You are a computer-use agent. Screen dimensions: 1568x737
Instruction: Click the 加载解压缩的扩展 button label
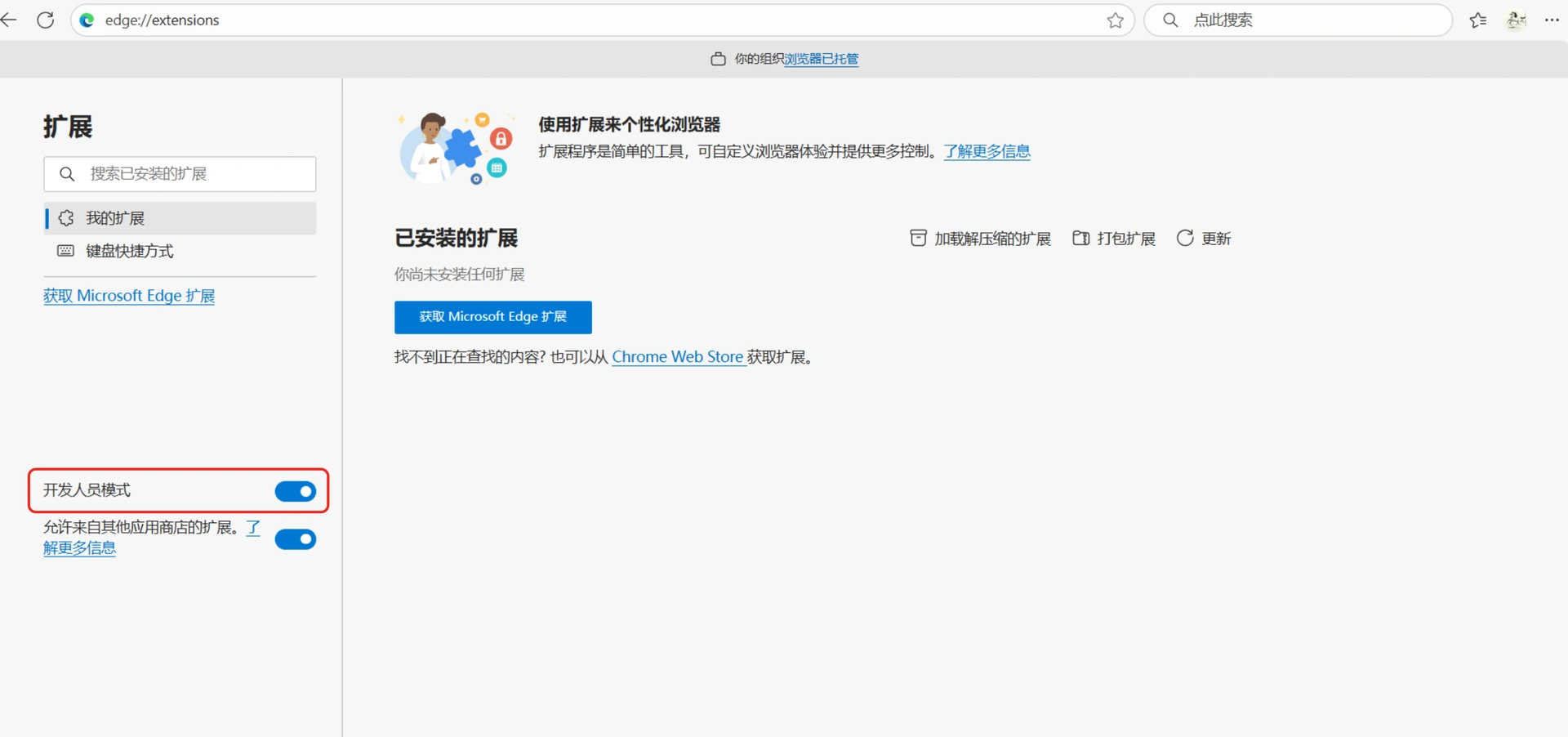pos(993,239)
